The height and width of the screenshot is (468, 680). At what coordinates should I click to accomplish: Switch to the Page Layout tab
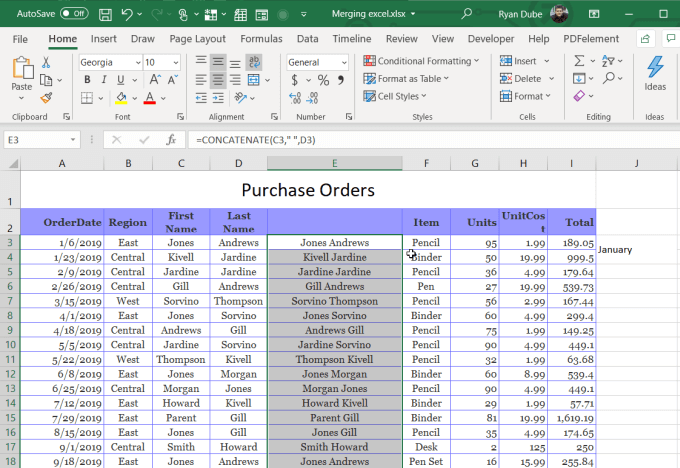(197, 38)
